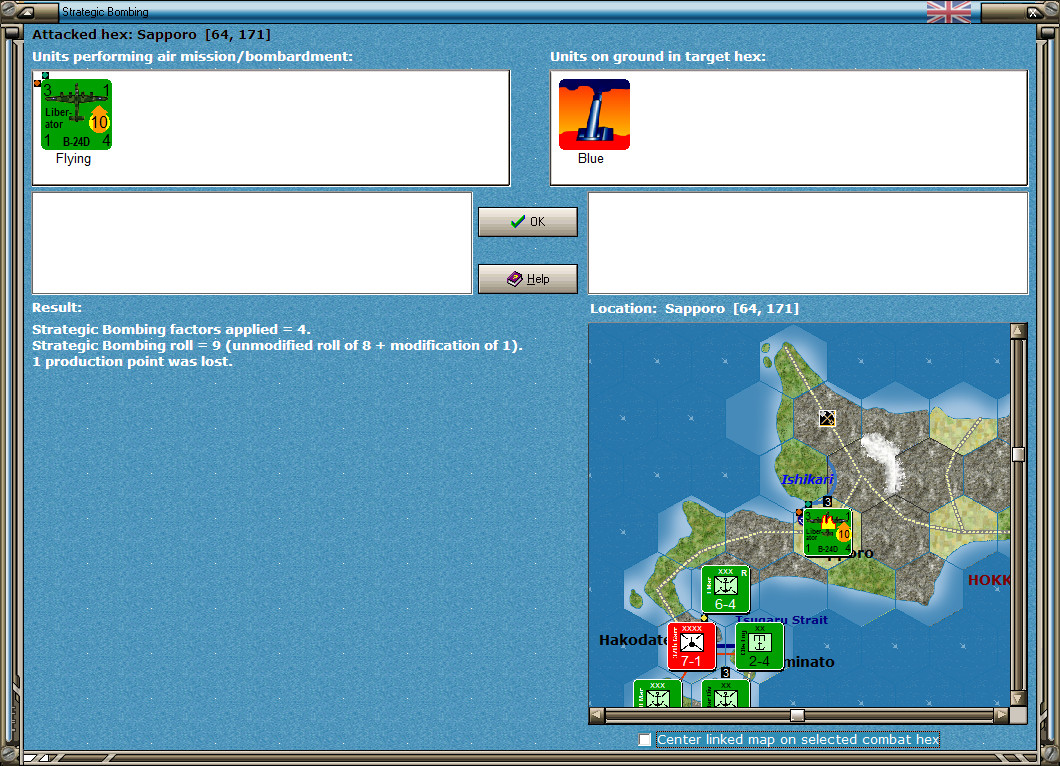Click the system menu icon left of the Strategic Bombing title
The width and height of the screenshot is (1060, 766).
[x=26, y=11]
